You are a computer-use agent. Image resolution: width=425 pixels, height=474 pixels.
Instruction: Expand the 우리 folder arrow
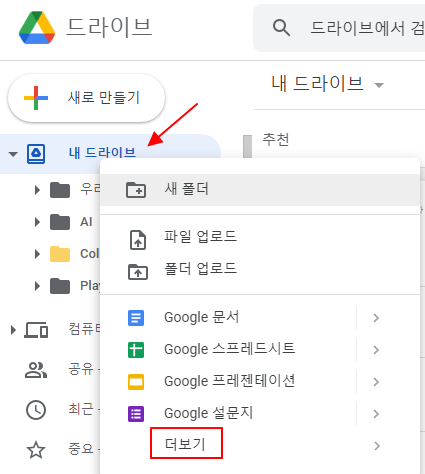click(37, 190)
